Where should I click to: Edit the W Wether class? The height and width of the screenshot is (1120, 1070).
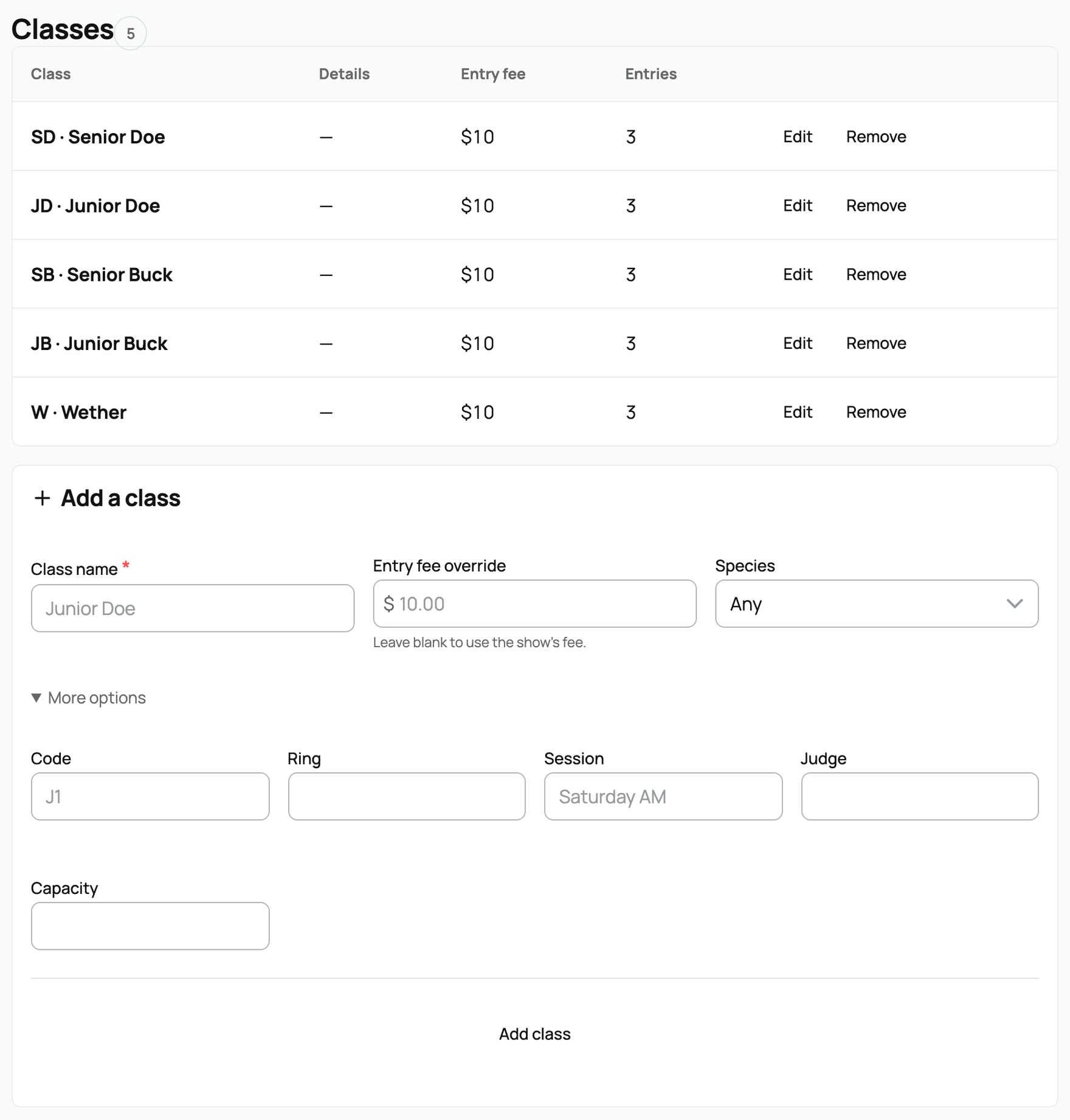coord(797,412)
